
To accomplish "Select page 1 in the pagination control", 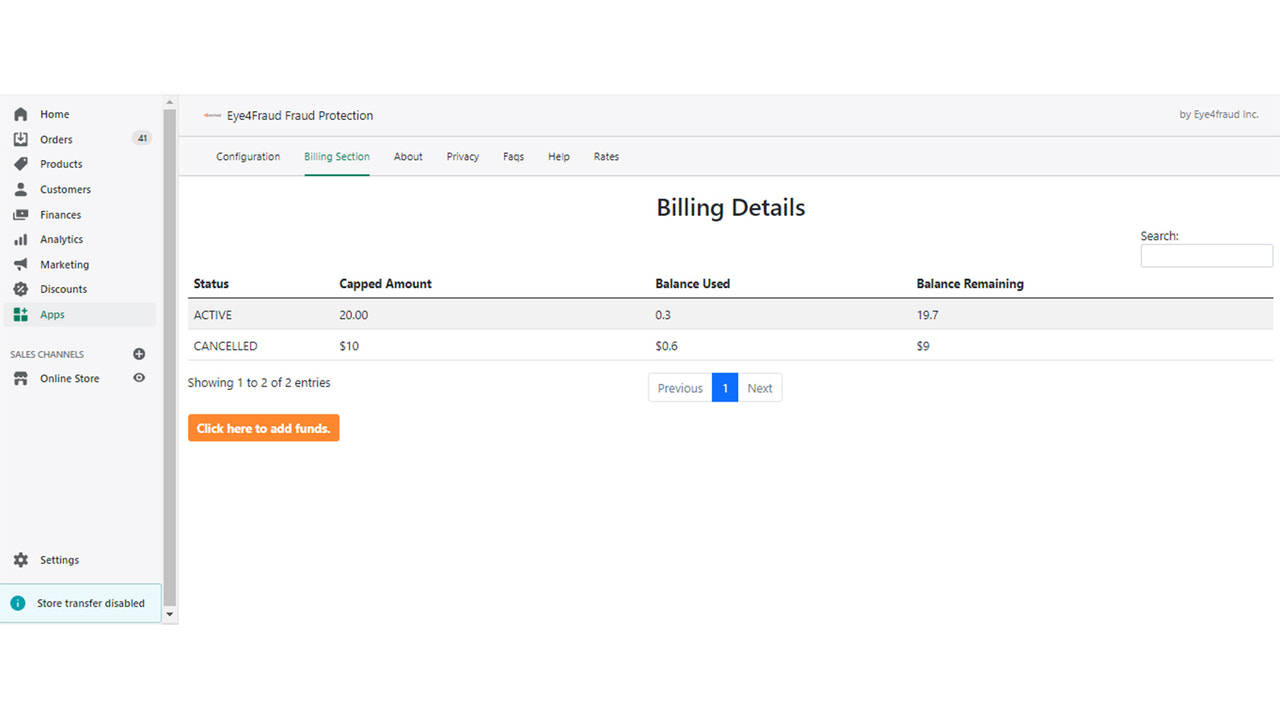I will pos(725,387).
